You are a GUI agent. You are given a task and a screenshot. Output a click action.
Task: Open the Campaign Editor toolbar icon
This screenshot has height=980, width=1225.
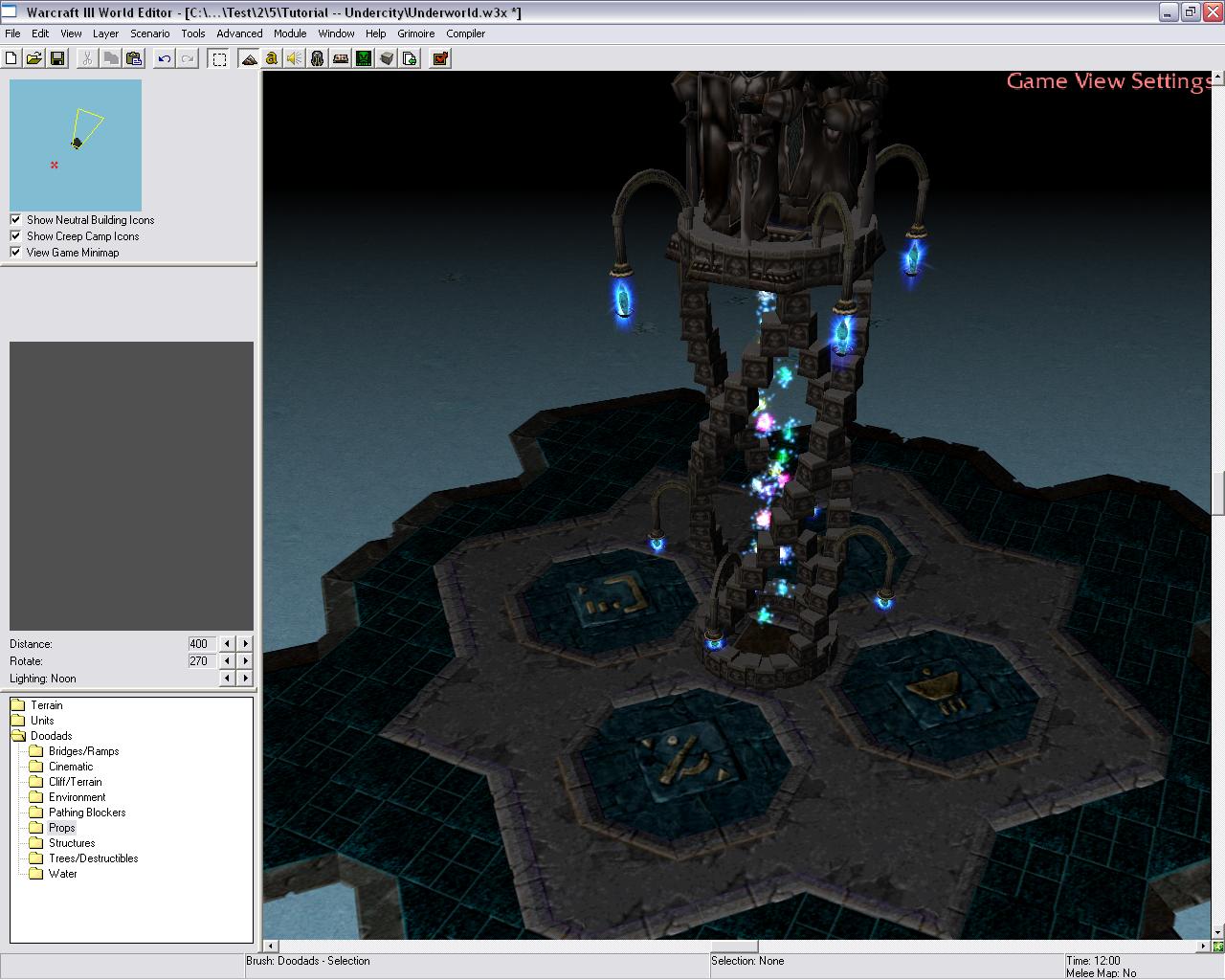[341, 58]
